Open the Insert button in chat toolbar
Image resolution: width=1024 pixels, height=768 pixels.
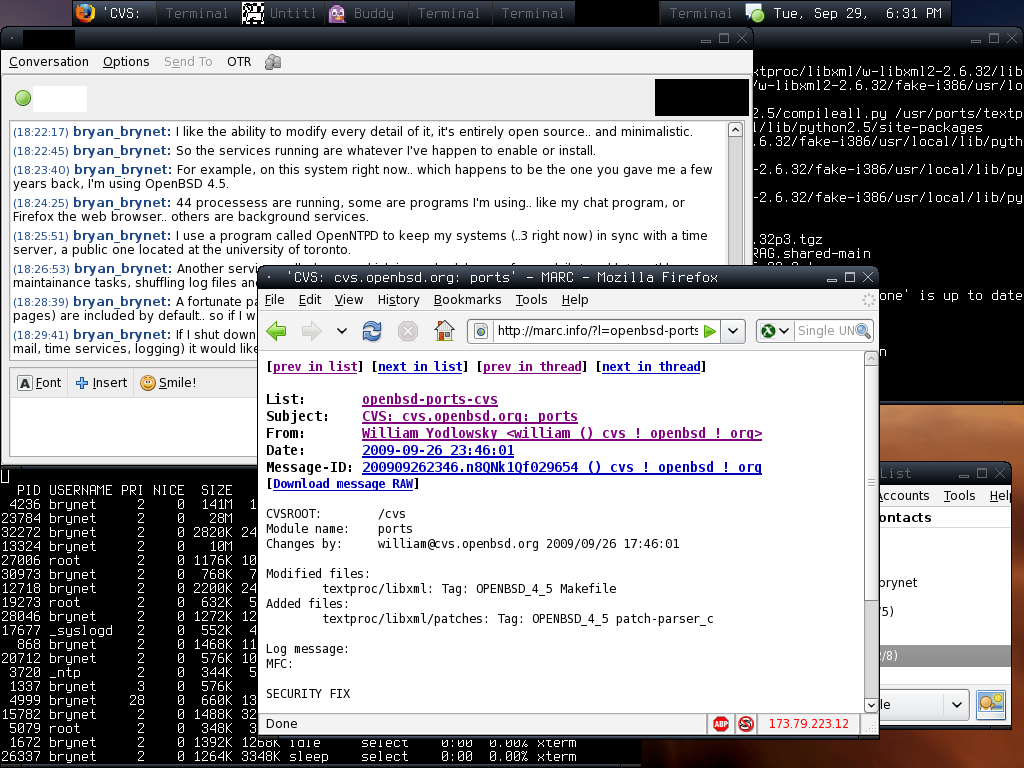pyautogui.click(x=102, y=383)
